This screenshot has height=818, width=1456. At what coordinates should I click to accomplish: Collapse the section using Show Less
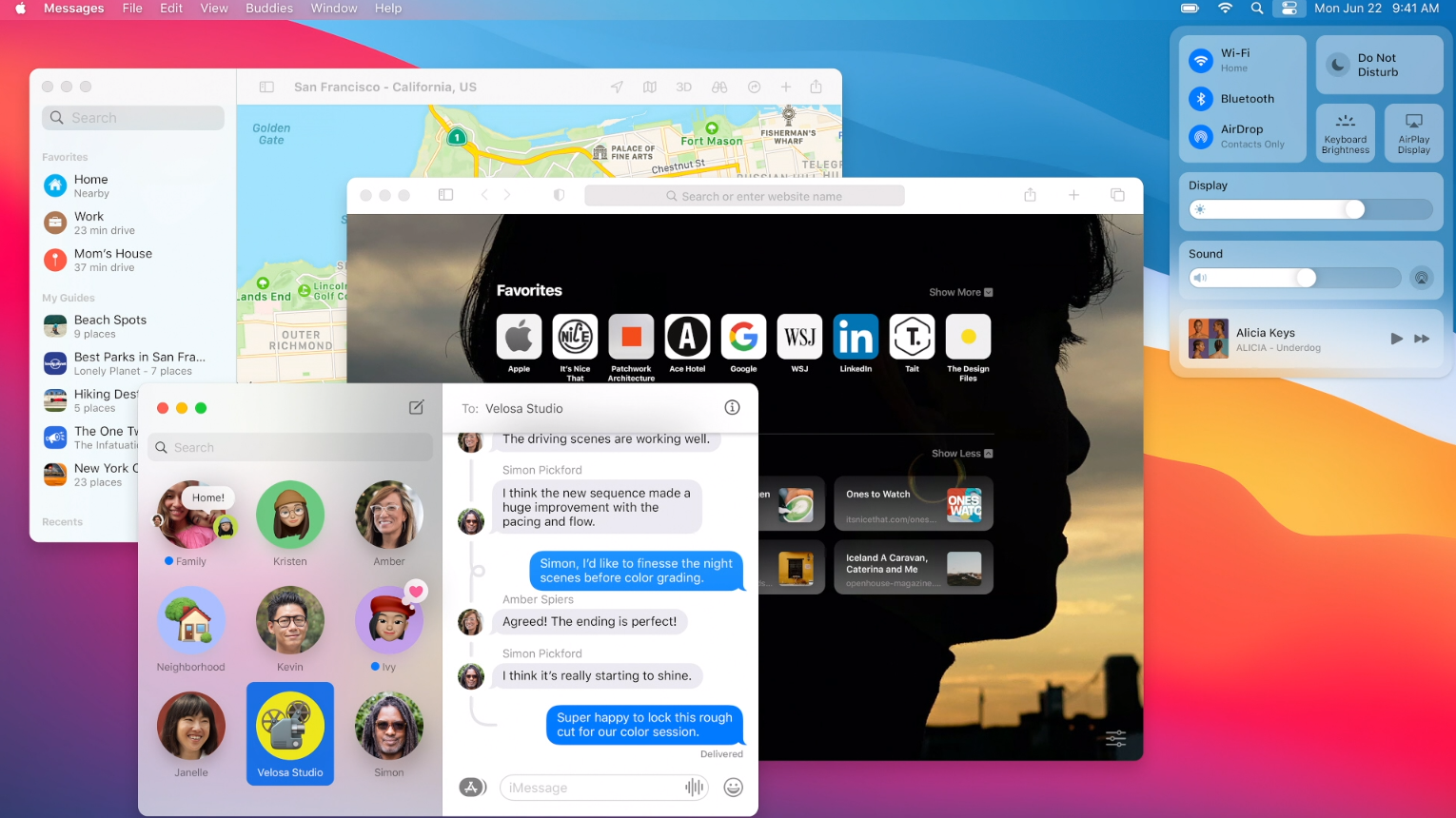point(961,454)
